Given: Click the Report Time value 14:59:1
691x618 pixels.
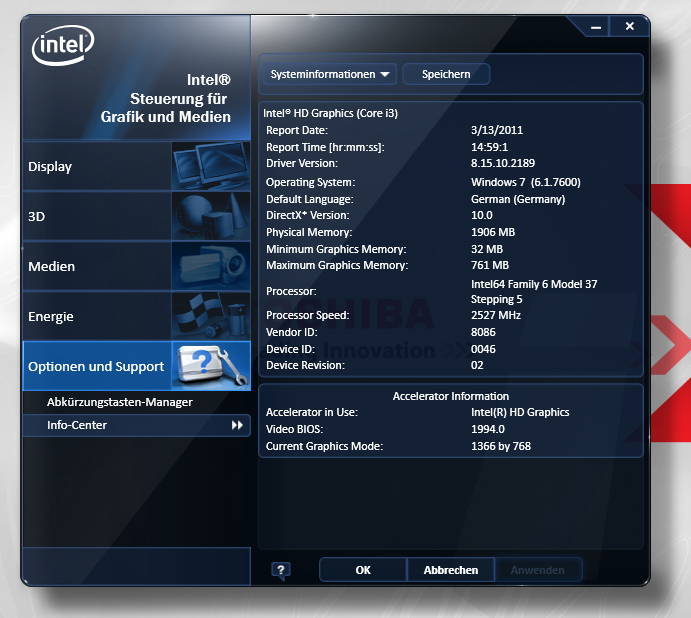Looking at the screenshot, I should pyautogui.click(x=490, y=147).
